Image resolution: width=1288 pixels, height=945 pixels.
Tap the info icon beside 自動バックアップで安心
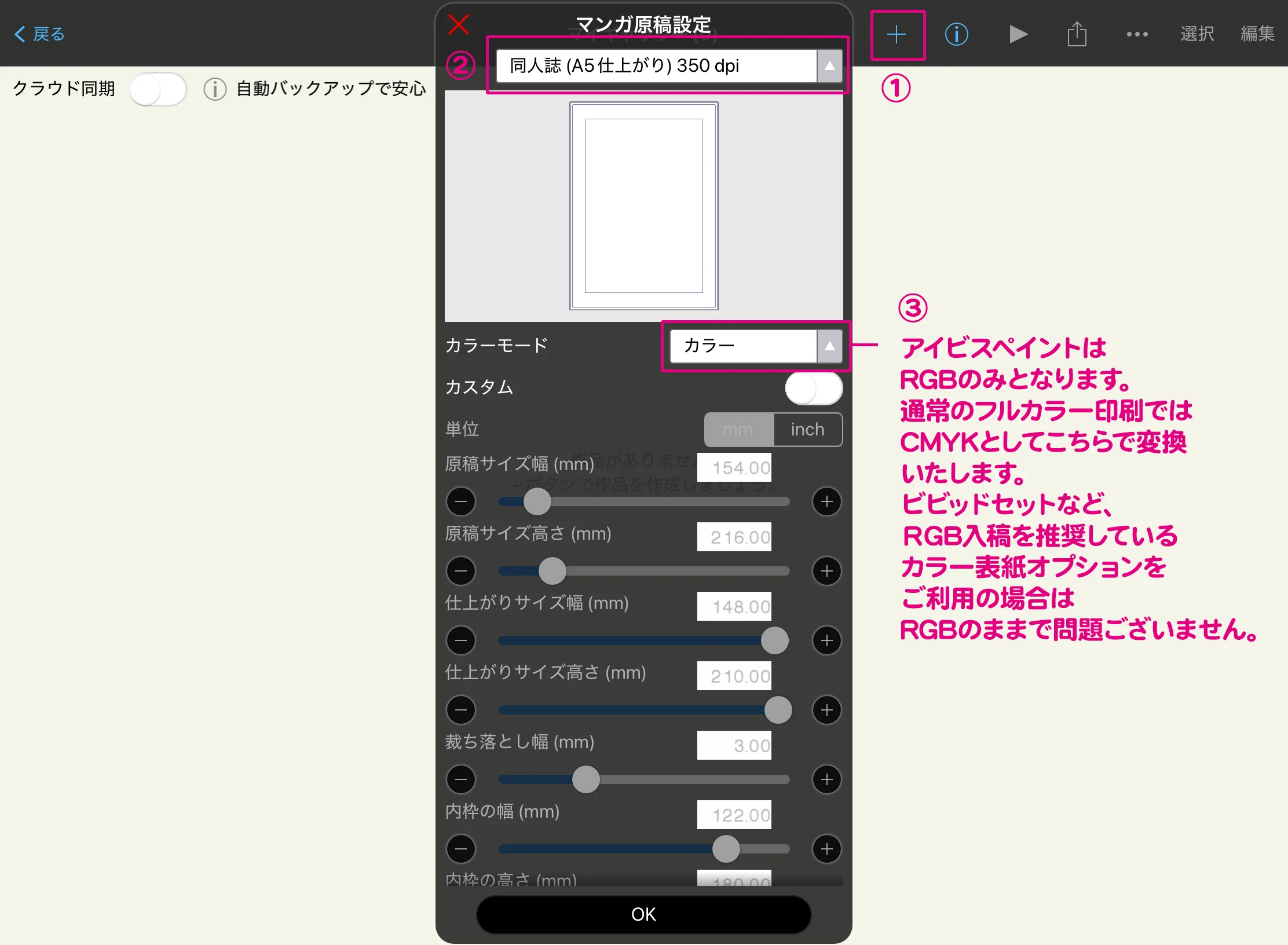(x=215, y=89)
